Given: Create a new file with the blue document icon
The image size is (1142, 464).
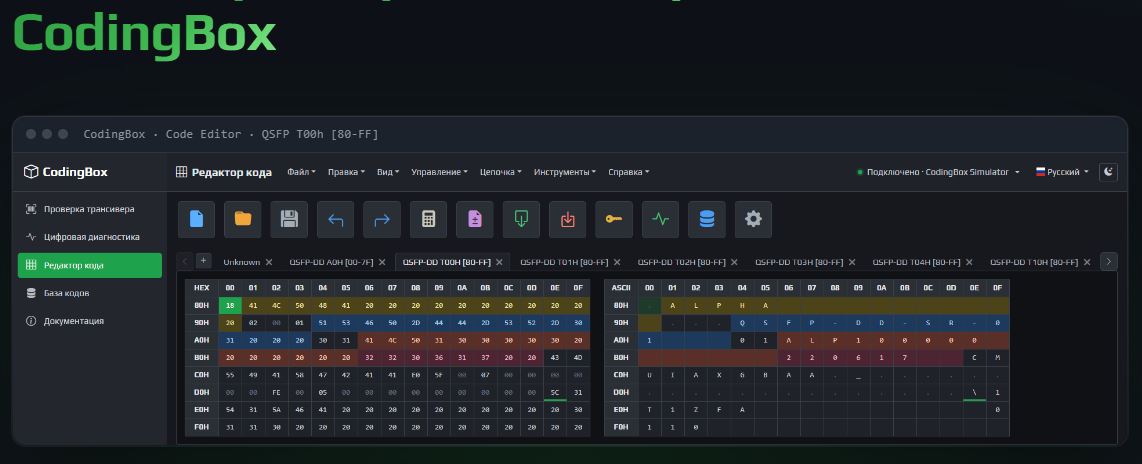Looking at the screenshot, I should pyautogui.click(x=197, y=219).
